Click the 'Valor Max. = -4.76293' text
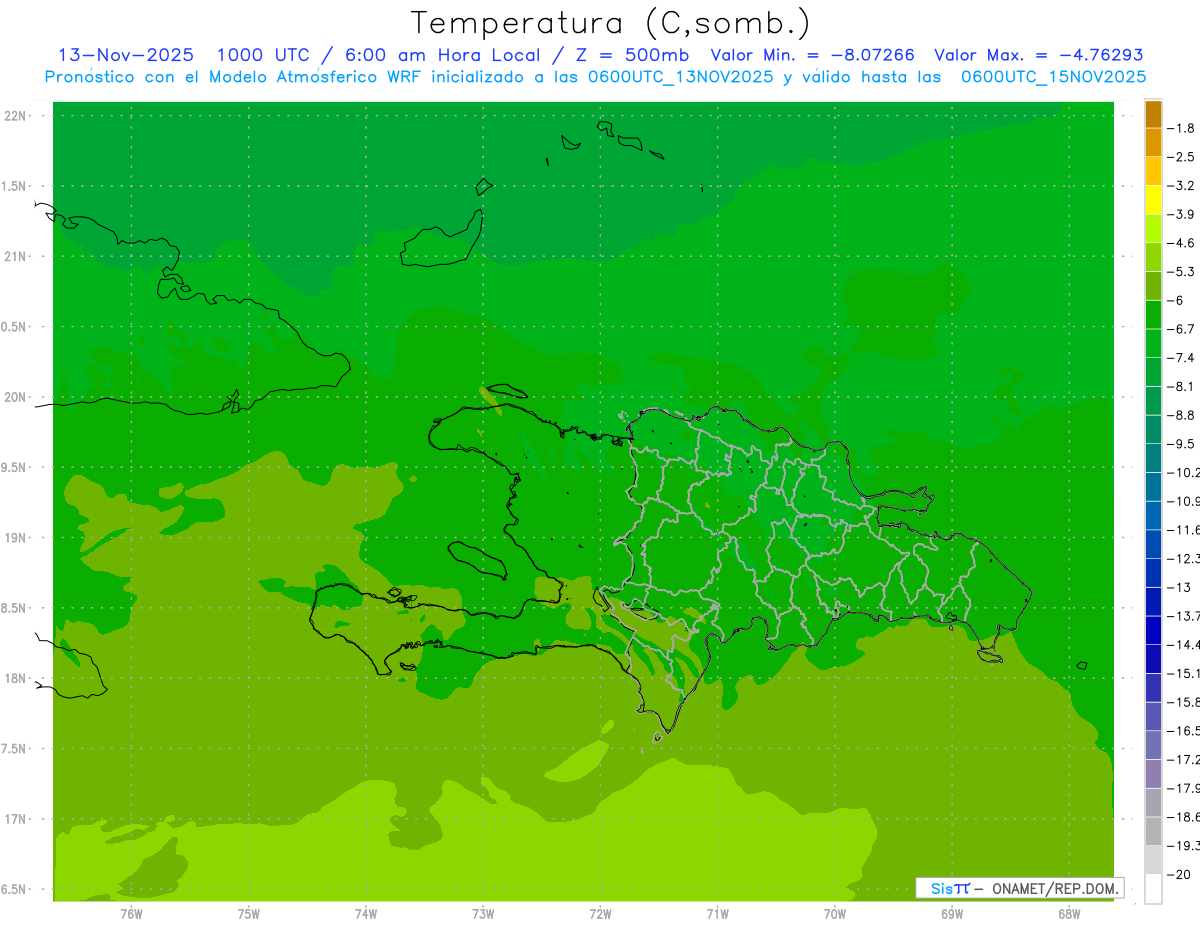 tap(1039, 55)
